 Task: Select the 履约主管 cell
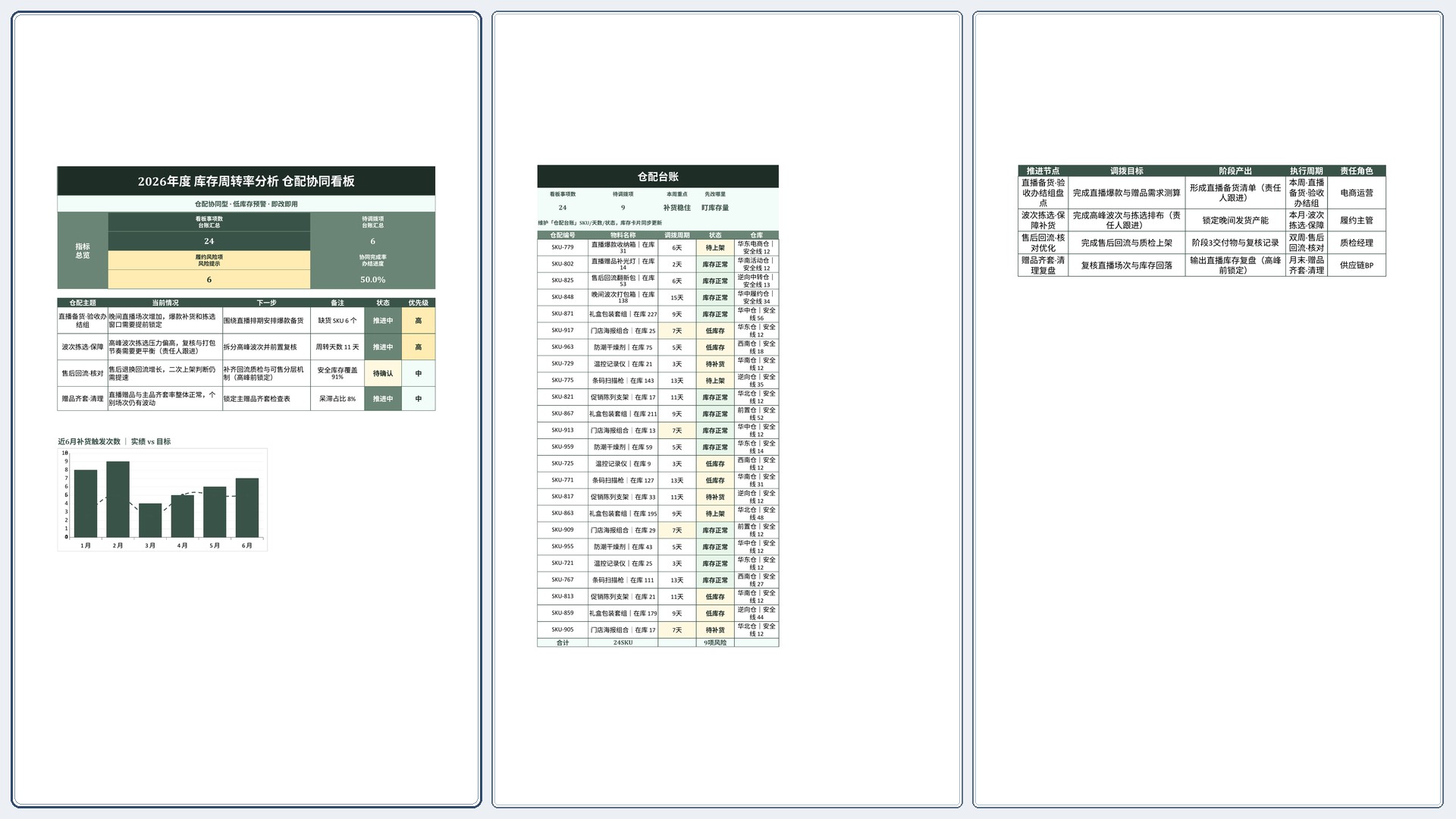[x=1356, y=220]
